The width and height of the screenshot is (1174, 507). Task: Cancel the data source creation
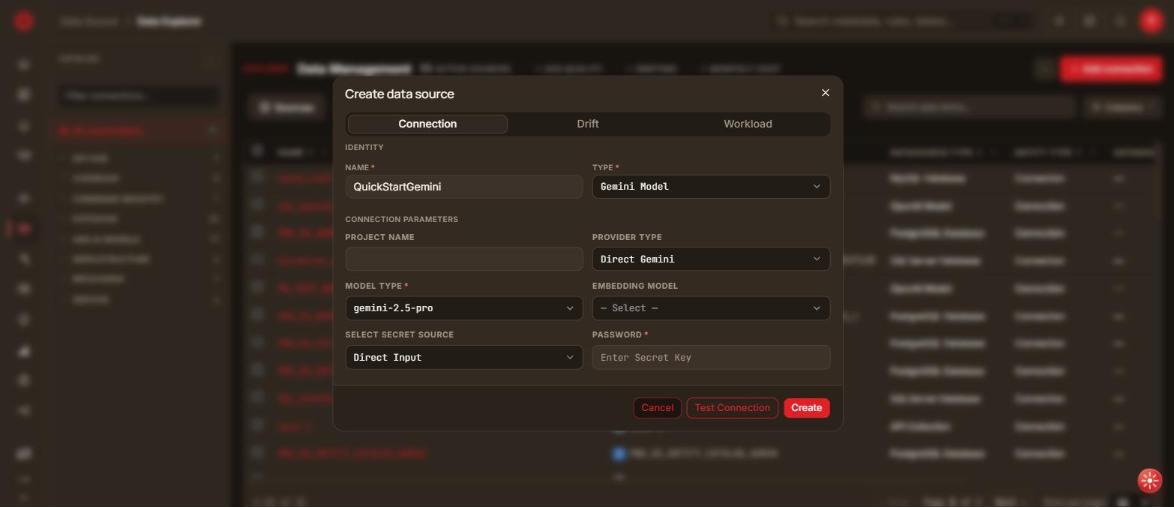click(657, 408)
